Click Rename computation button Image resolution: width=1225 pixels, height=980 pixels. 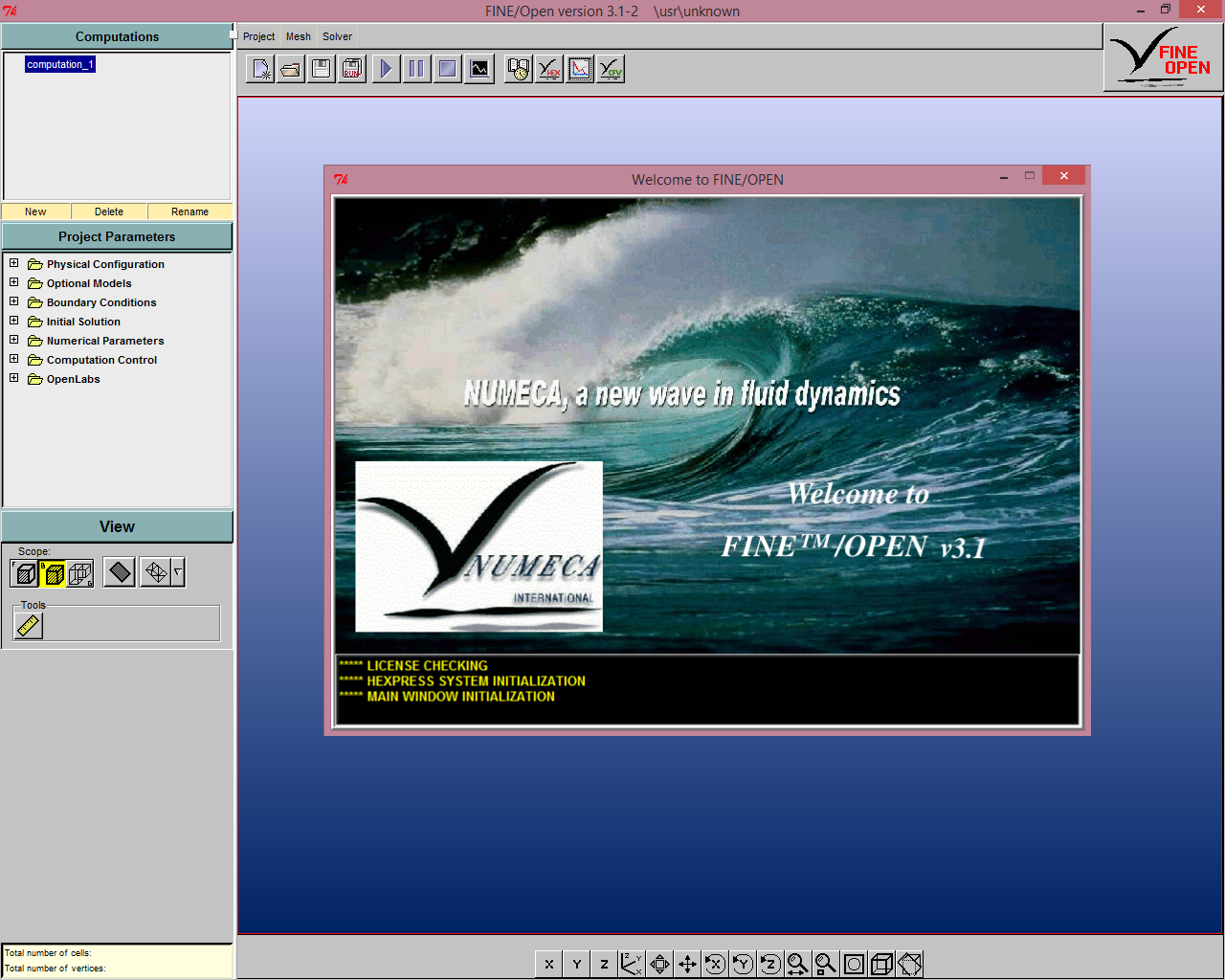189,212
